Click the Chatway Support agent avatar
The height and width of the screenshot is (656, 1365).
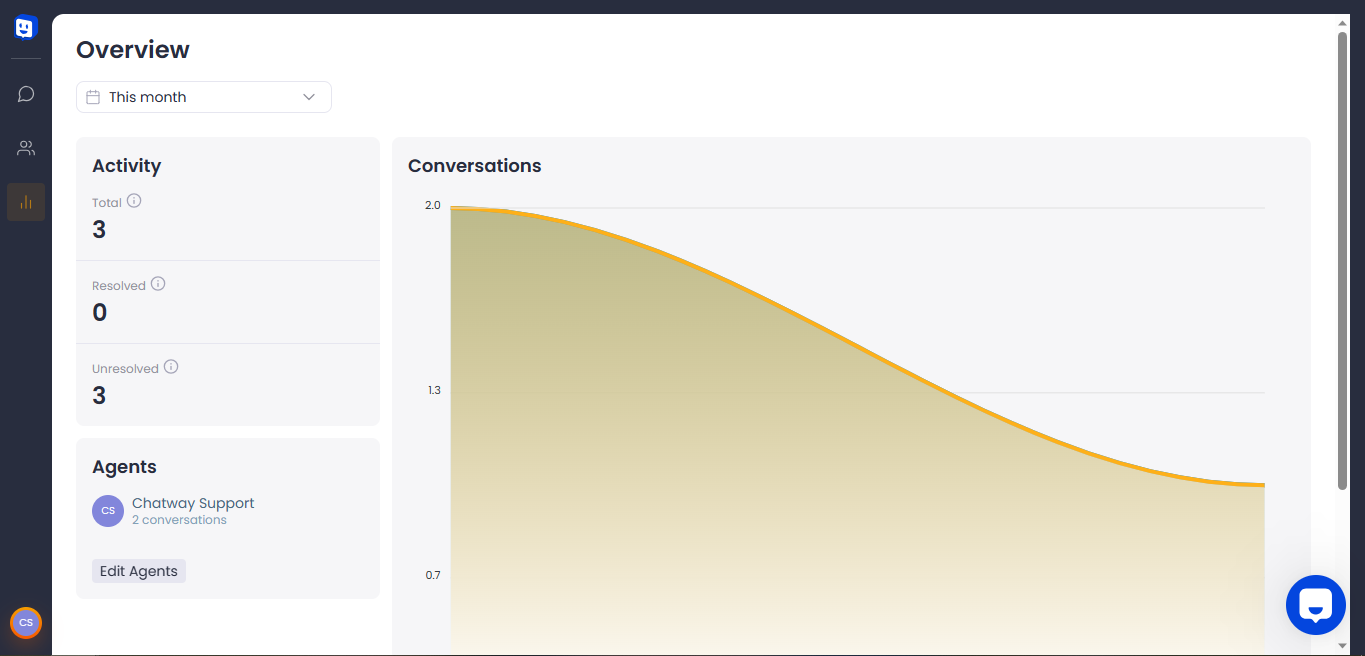(108, 511)
